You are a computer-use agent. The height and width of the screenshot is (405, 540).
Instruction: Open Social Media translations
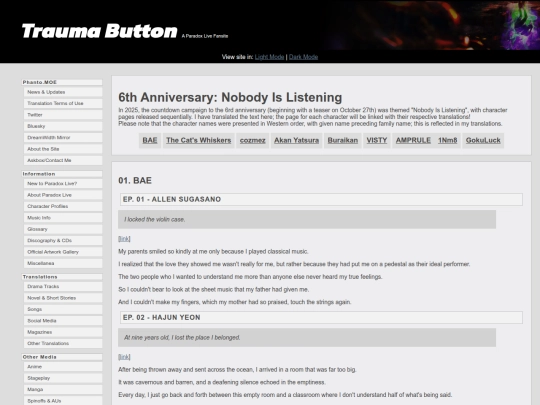coord(63,321)
